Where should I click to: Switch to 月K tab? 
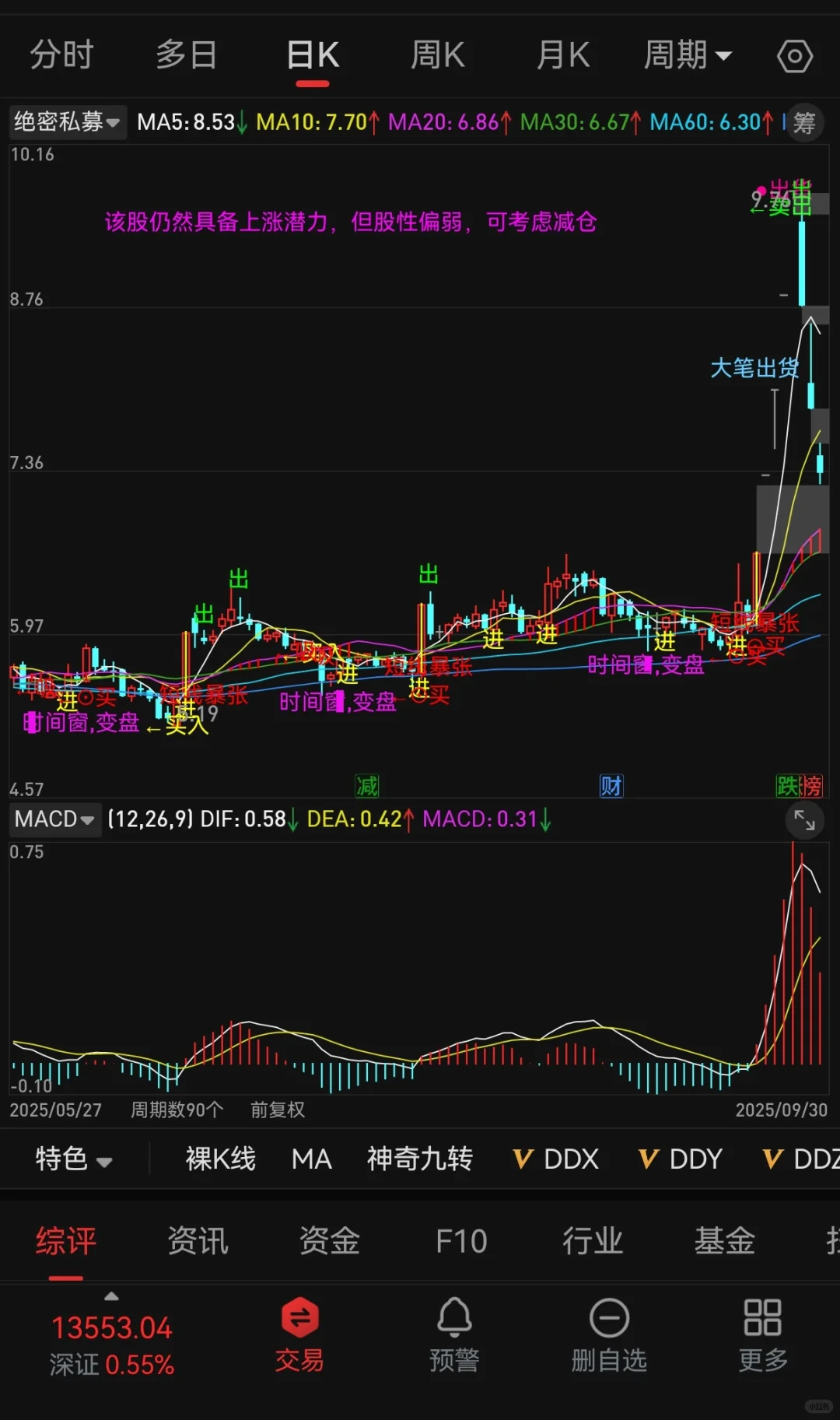pos(563,55)
